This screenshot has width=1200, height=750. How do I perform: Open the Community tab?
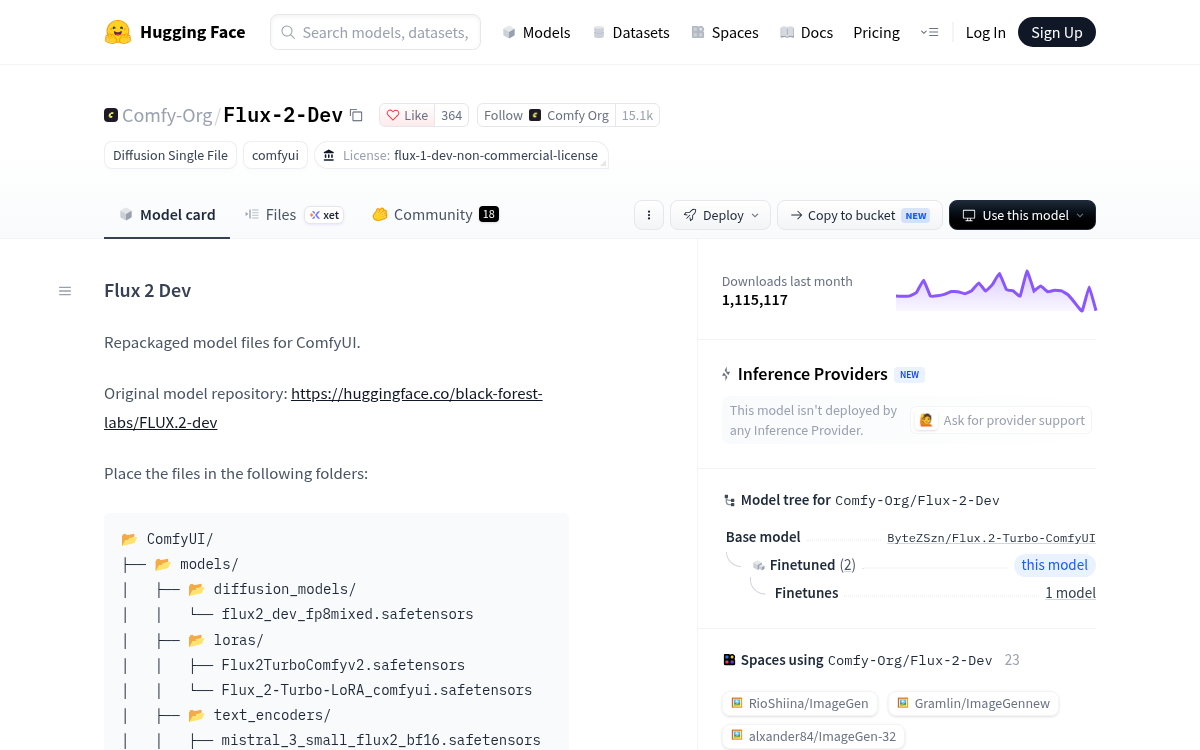tap(435, 214)
